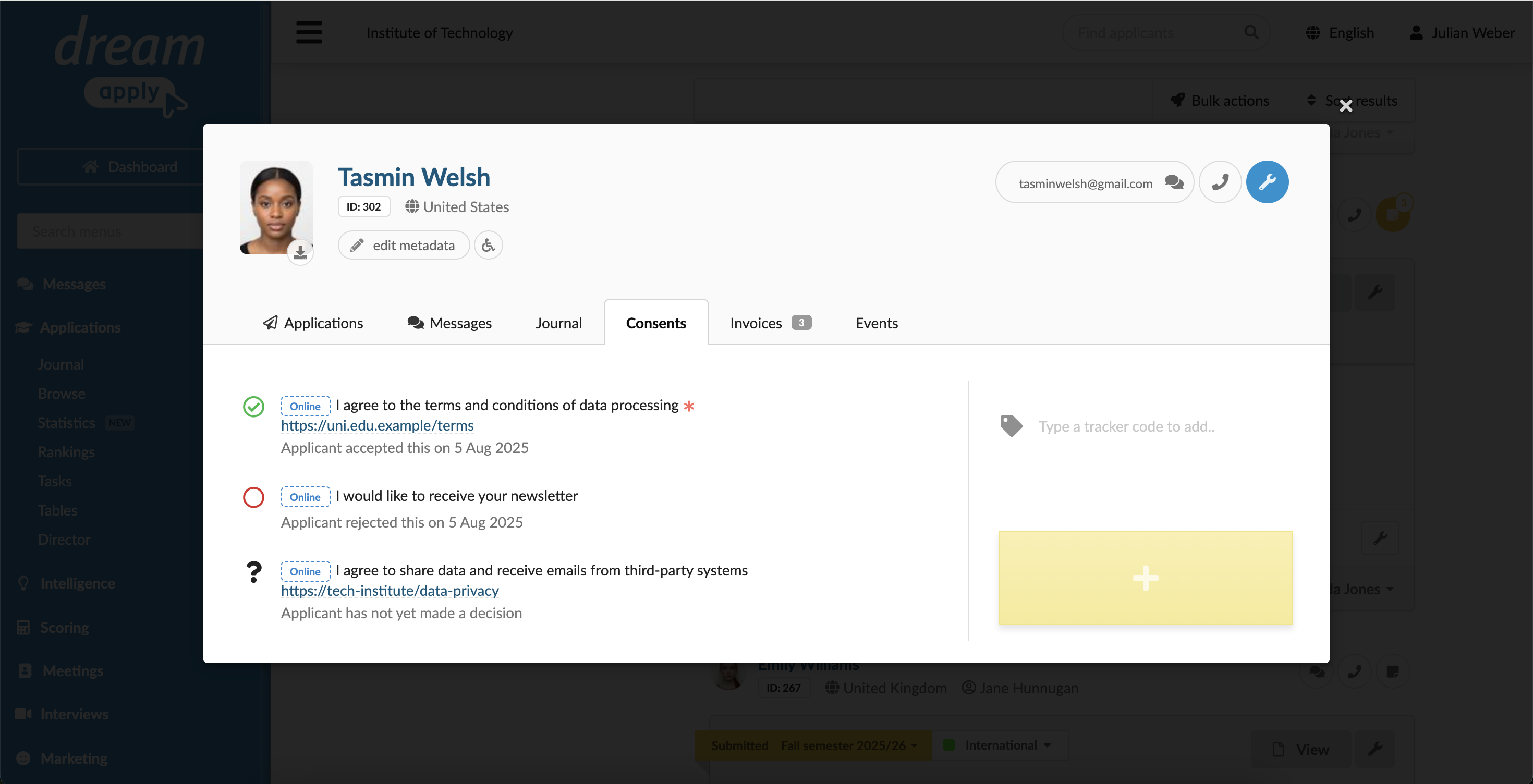Viewport: 1533px width, 784px height.
Task: Expand Applications section in the sidebar
Action: 68,328
